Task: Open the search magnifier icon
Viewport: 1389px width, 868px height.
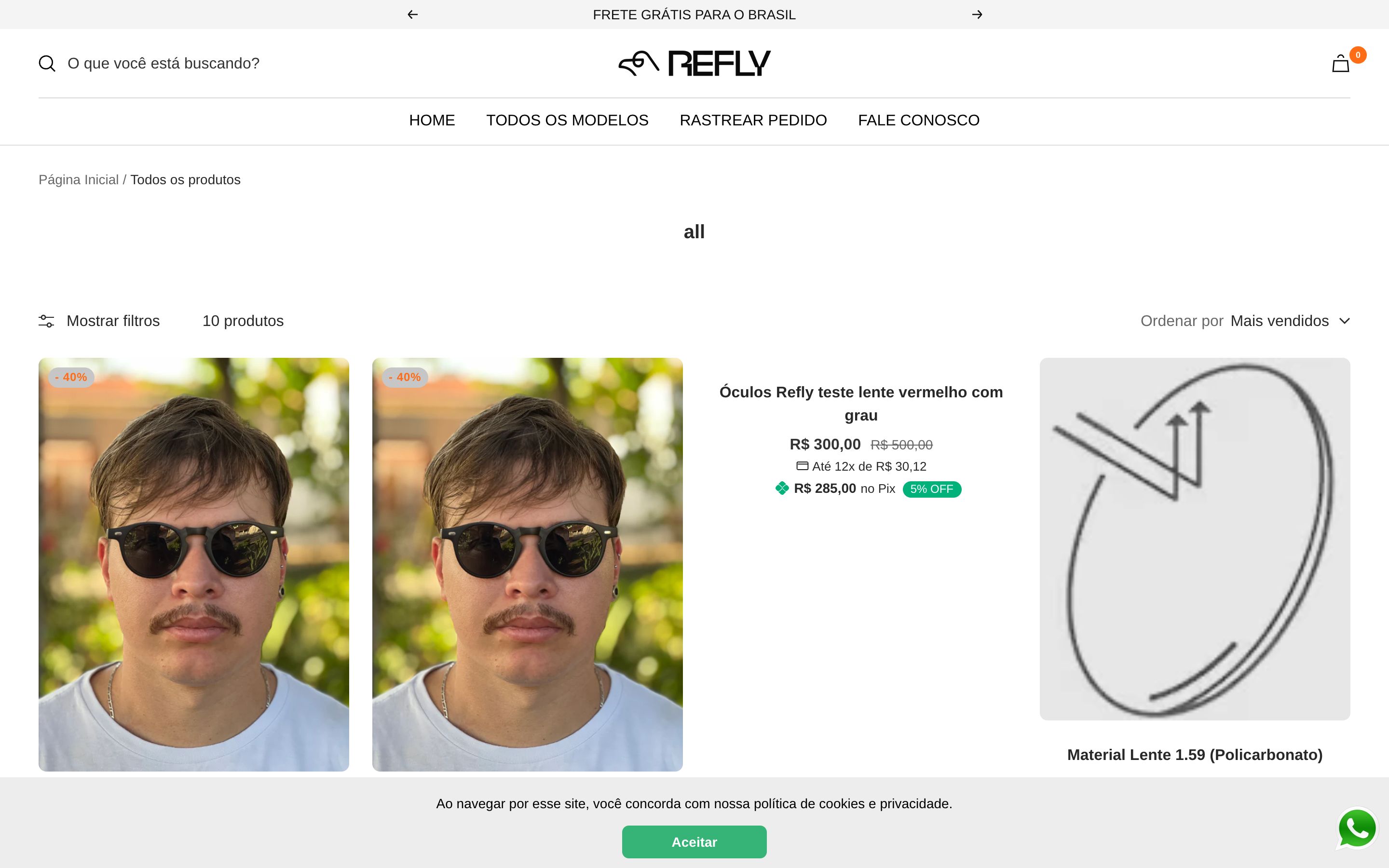Action: coord(47,63)
